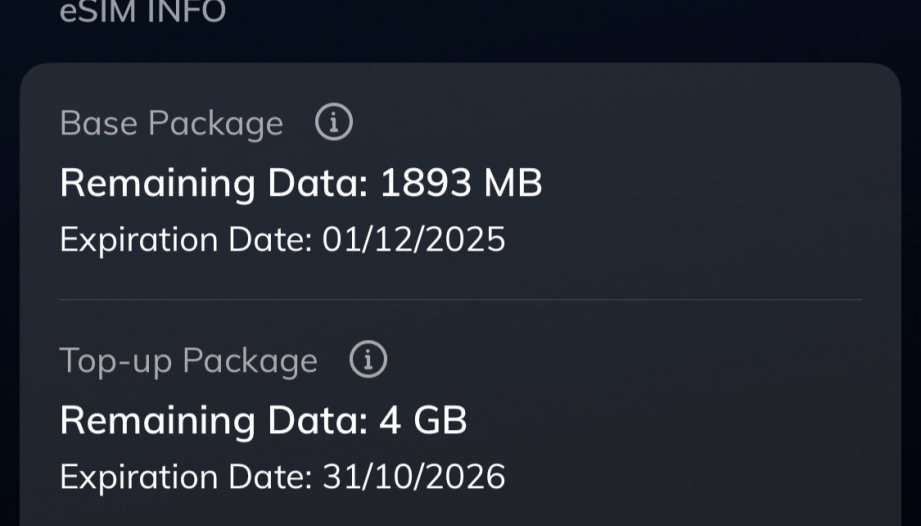This screenshot has height=526, width=921.
Task: Click empty space right of 1893 MB
Action: pyautogui.click(x=700, y=183)
